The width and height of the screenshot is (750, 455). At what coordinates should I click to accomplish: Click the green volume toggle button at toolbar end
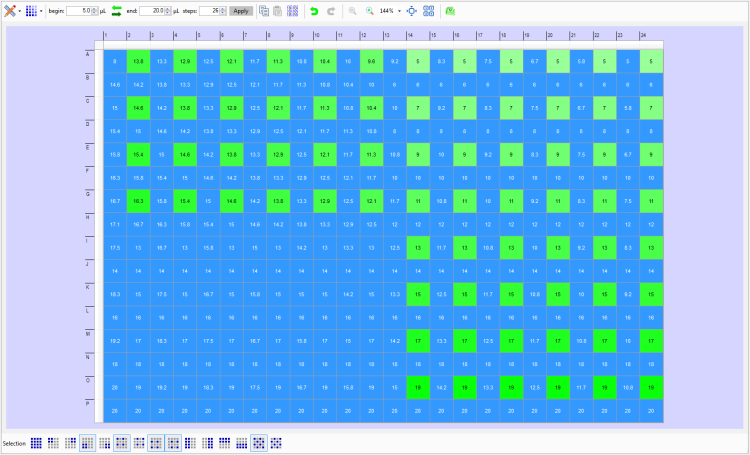click(449, 10)
